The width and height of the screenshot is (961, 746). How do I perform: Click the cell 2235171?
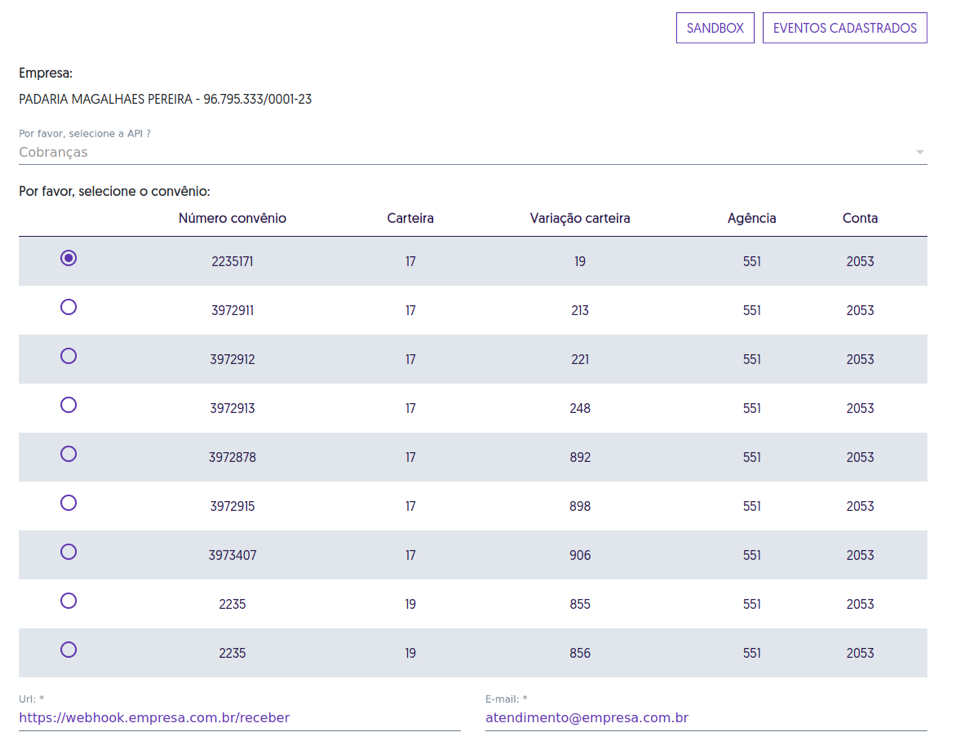[232, 262]
